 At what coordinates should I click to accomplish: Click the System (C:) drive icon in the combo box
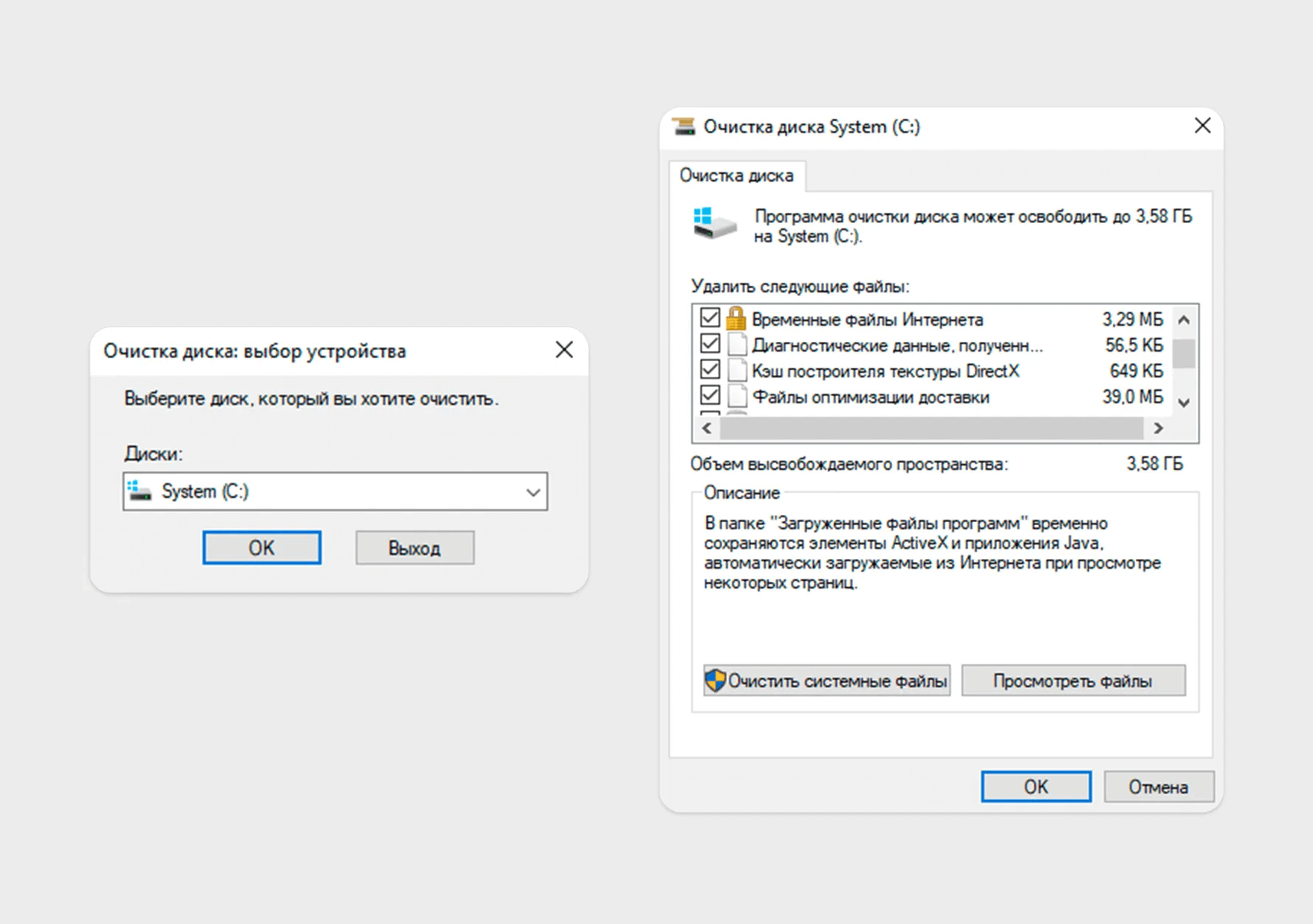(140, 491)
